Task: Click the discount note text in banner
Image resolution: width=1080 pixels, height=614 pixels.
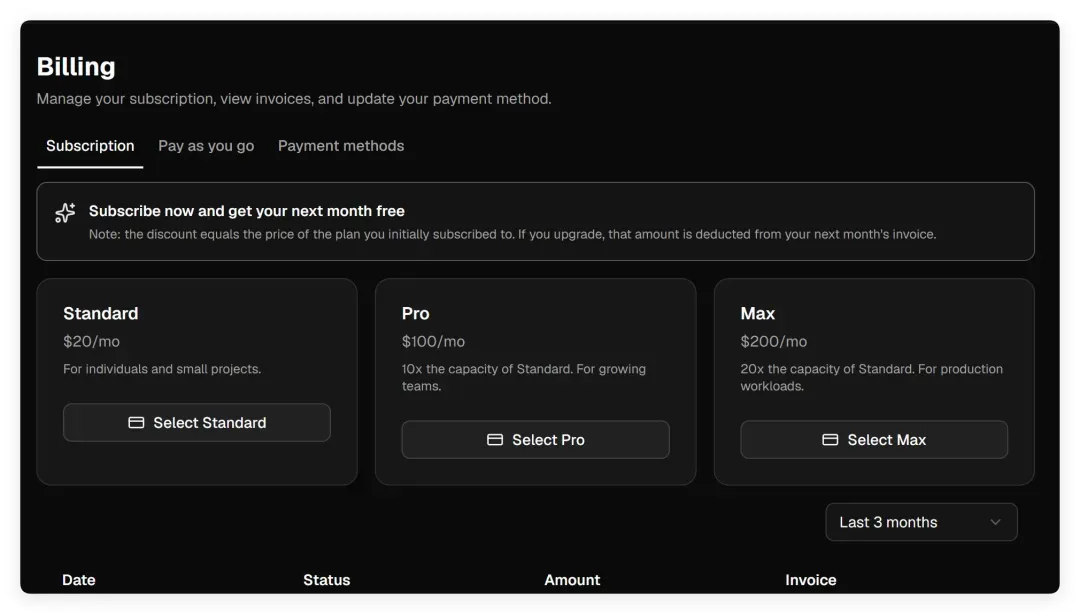Action: [512, 234]
